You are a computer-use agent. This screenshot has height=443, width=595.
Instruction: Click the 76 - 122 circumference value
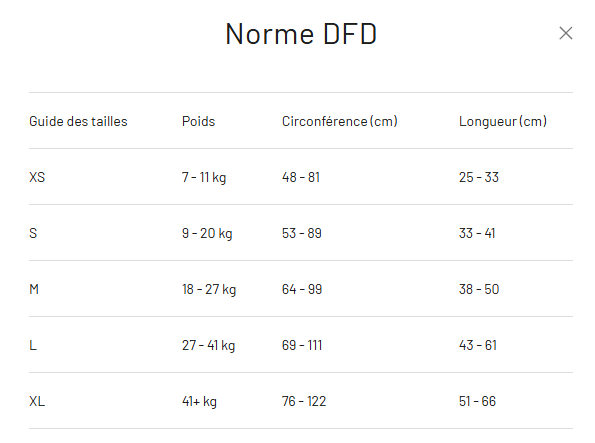pos(304,401)
